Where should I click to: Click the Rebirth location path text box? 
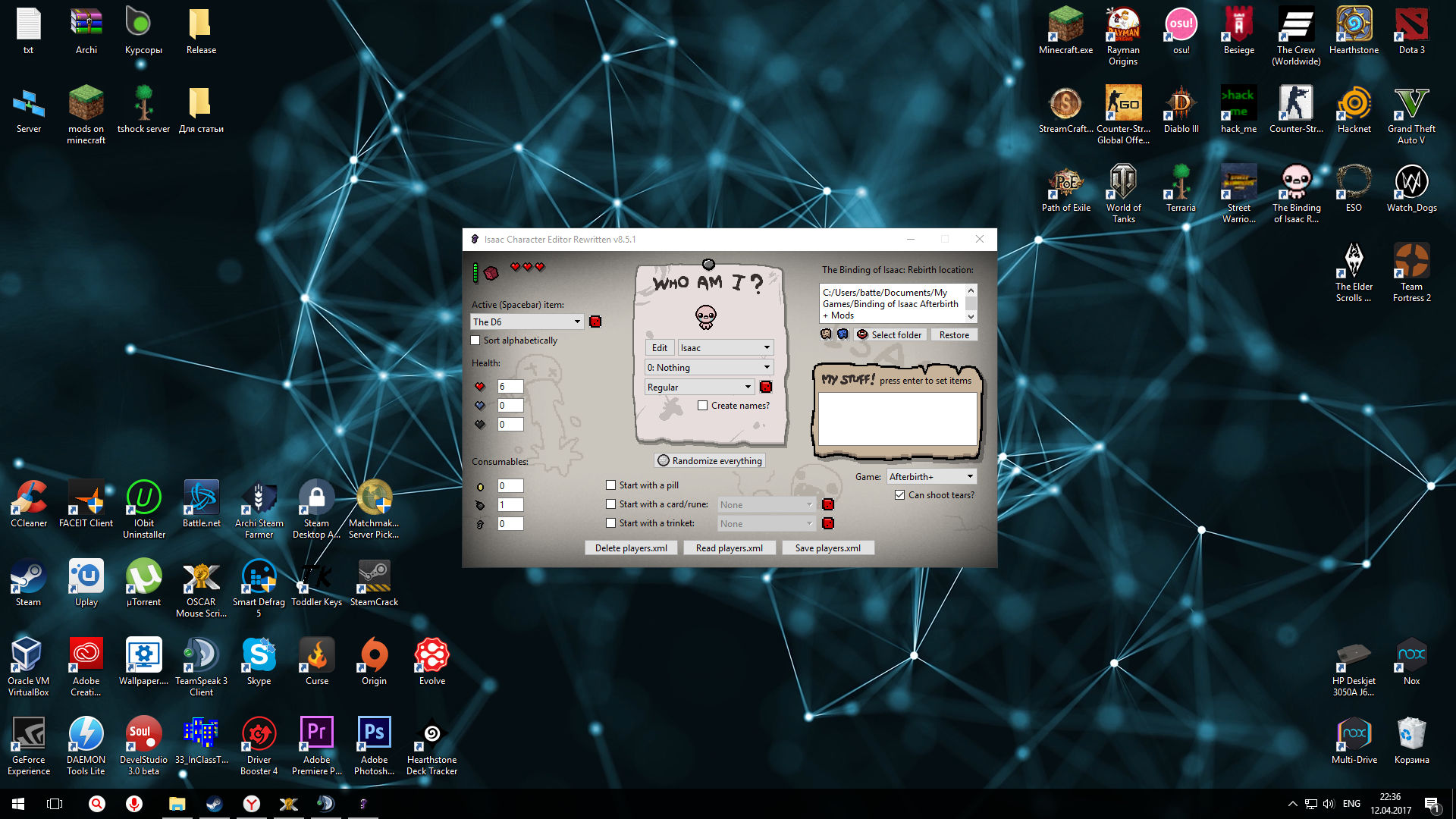(x=892, y=303)
